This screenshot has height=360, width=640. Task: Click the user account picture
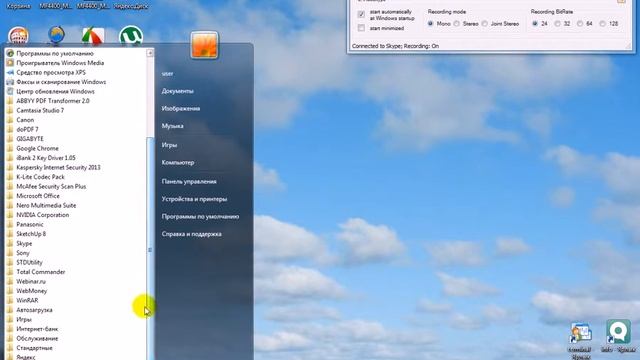204,45
